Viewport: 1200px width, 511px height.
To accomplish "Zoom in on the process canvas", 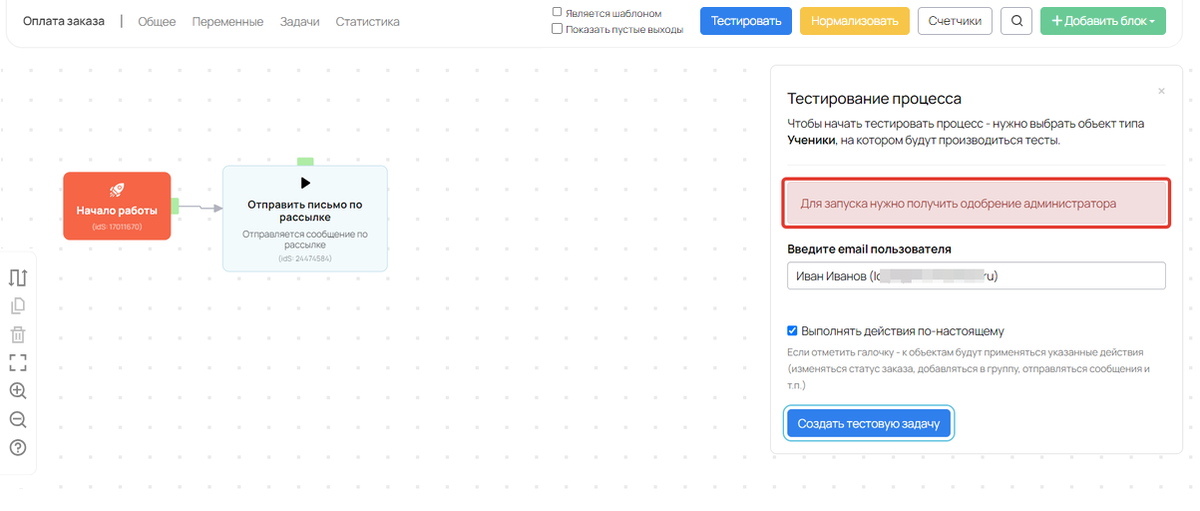I will [17, 391].
